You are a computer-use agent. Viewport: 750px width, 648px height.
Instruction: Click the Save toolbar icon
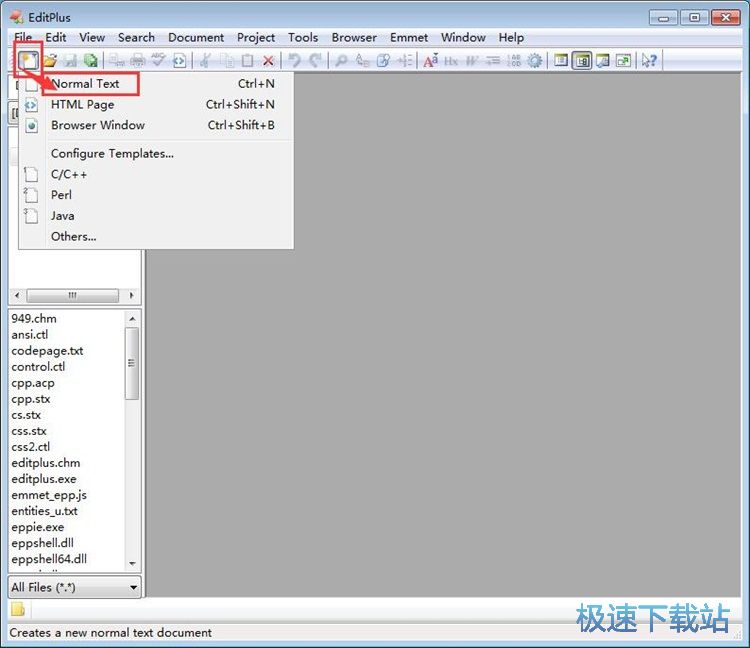70,61
